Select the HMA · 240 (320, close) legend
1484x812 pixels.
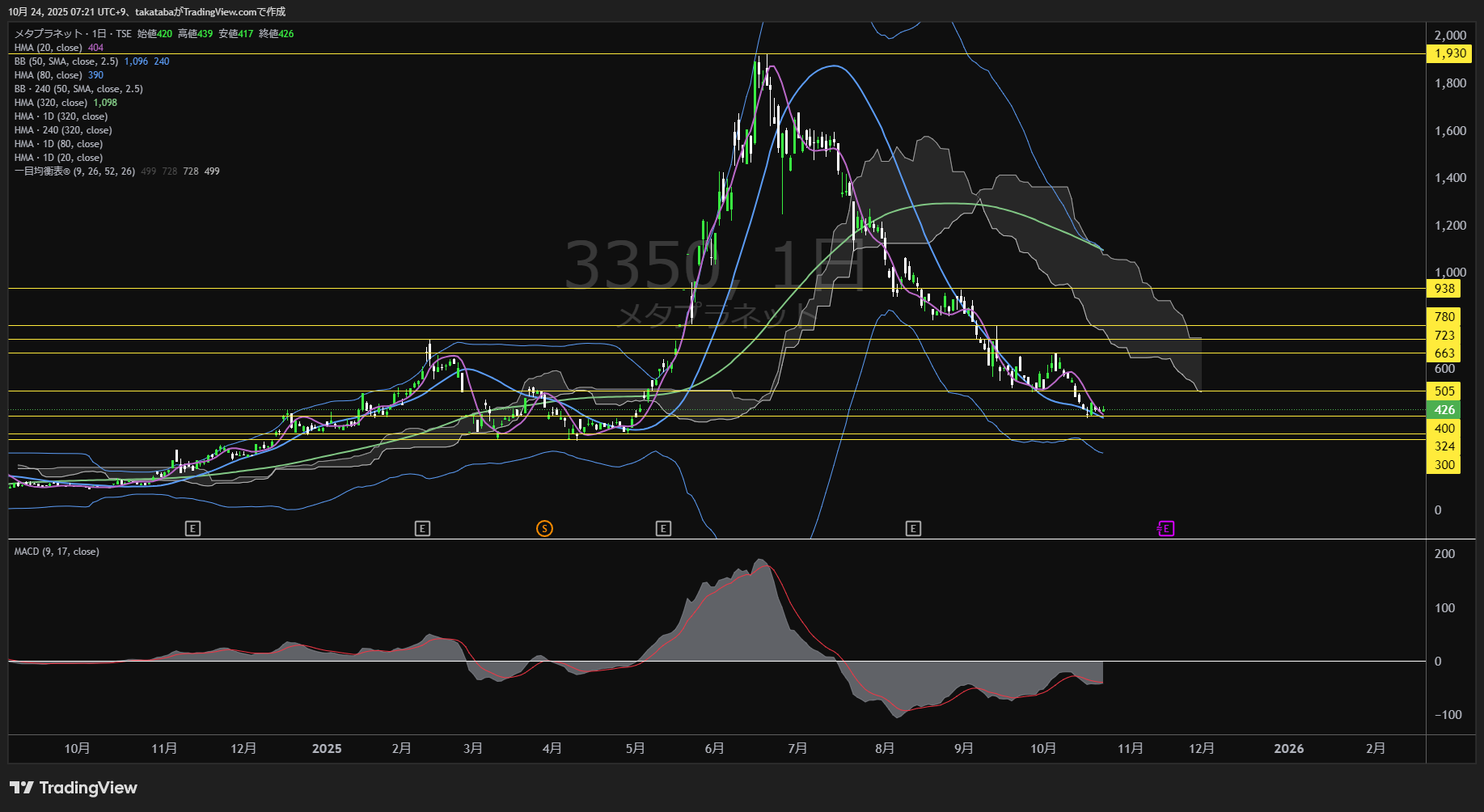pos(63,130)
